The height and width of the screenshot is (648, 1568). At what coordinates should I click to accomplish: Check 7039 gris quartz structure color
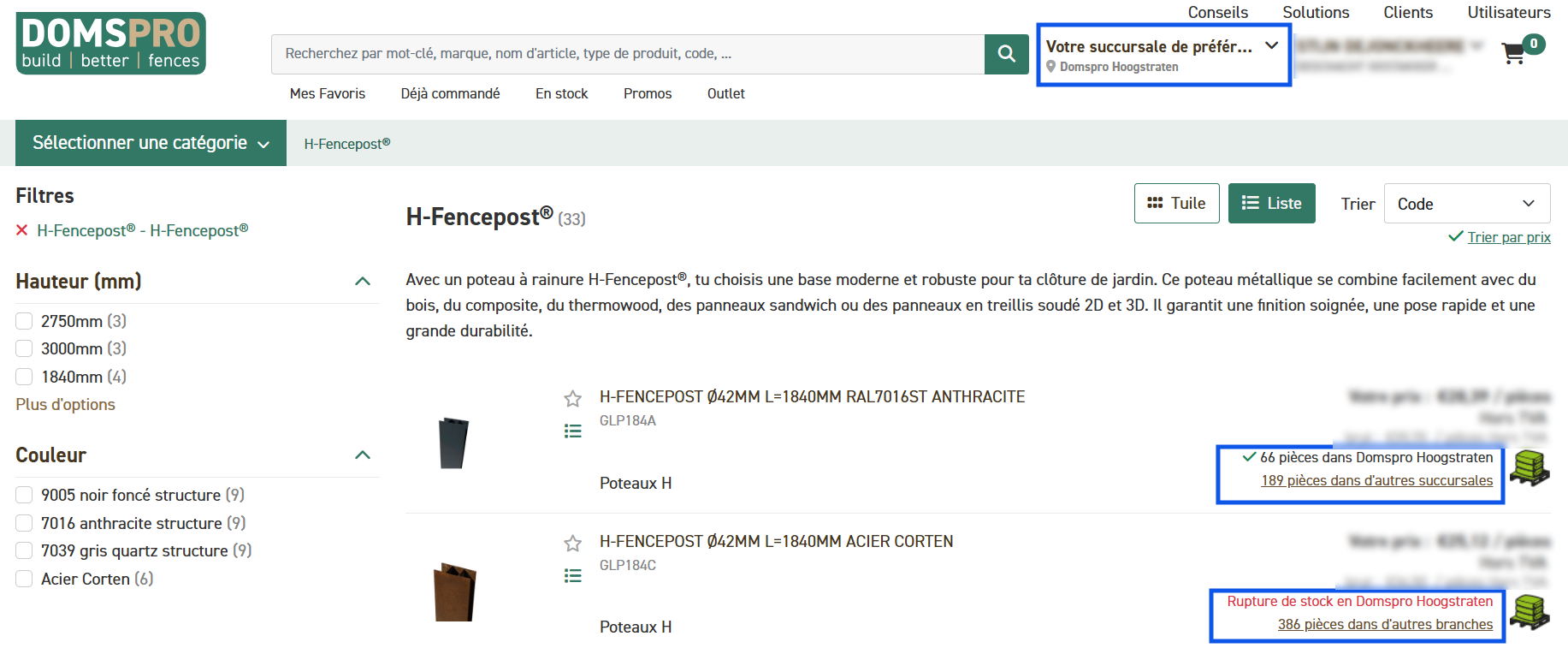pos(24,550)
